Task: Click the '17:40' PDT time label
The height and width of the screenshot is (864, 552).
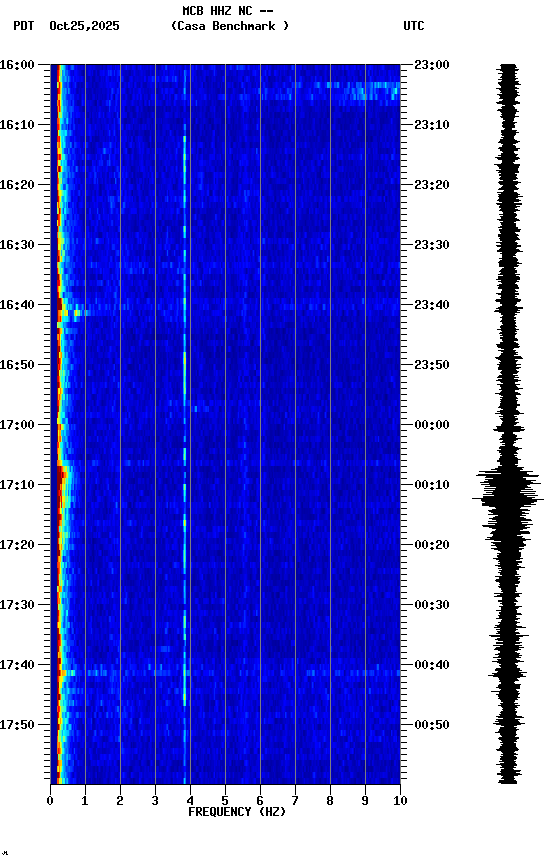Action: [x=17, y=665]
